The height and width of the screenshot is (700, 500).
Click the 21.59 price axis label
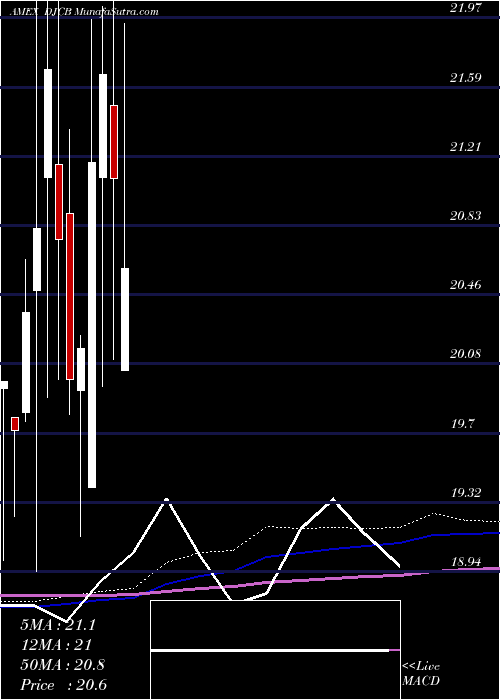pos(465,78)
